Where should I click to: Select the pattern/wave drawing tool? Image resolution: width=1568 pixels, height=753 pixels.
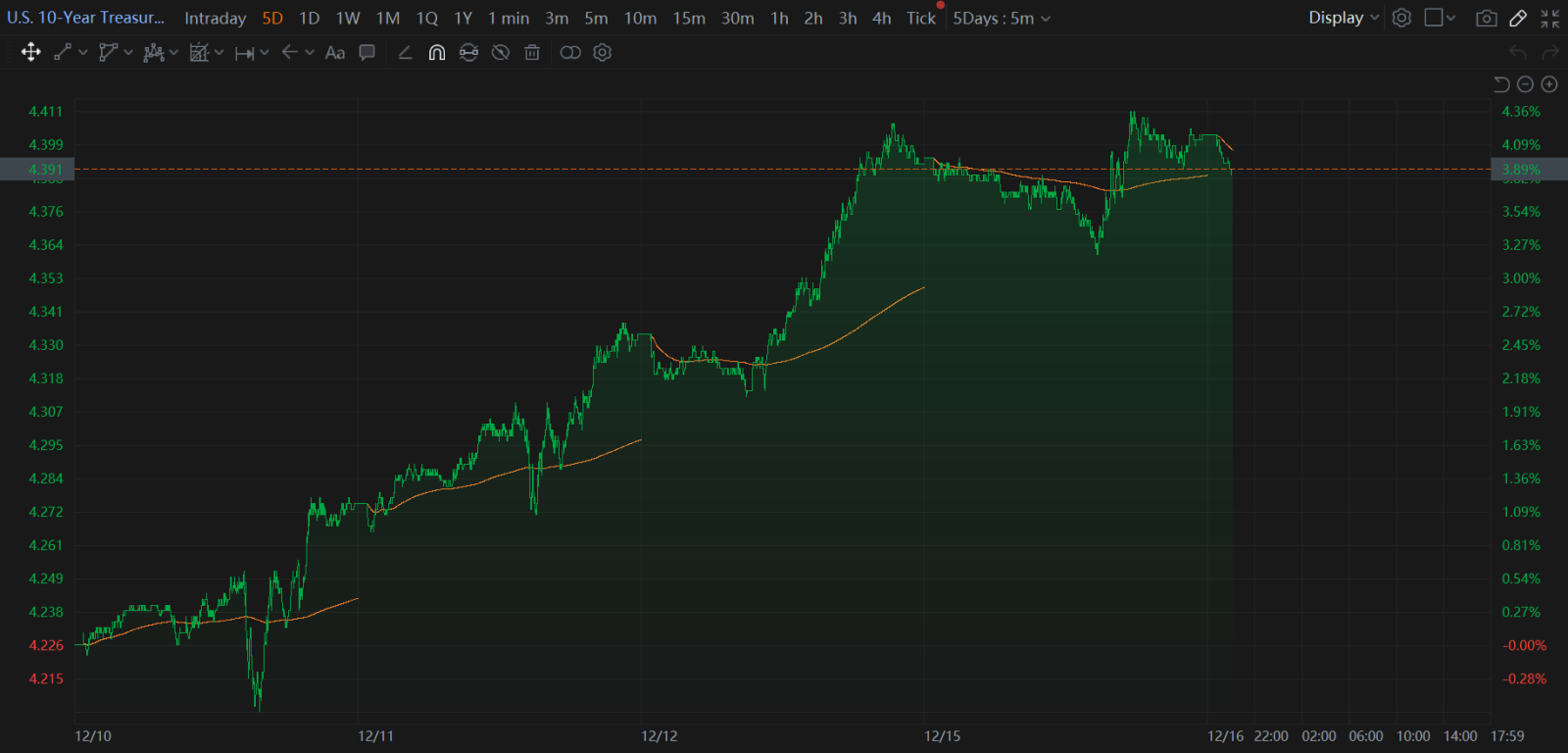(153, 52)
